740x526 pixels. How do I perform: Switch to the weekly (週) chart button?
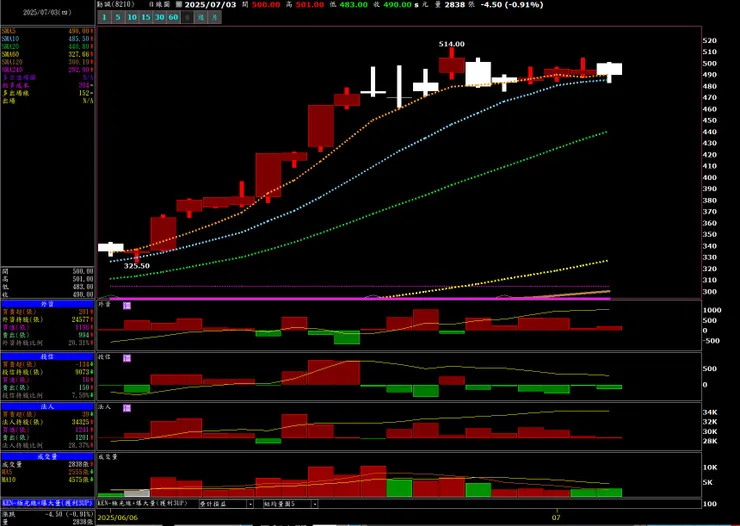pyautogui.click(x=201, y=17)
